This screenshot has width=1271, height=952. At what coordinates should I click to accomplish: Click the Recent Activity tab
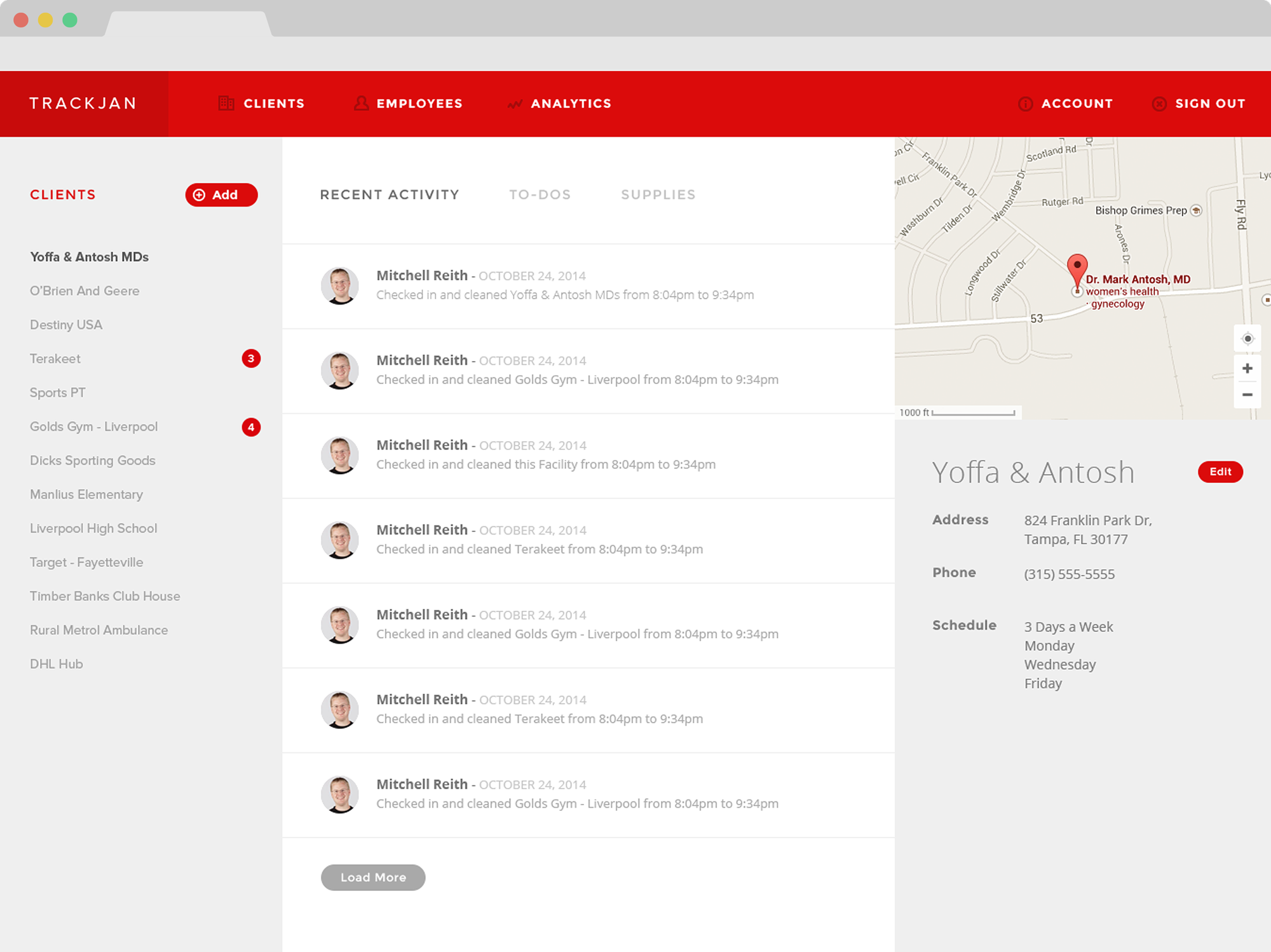tap(389, 194)
